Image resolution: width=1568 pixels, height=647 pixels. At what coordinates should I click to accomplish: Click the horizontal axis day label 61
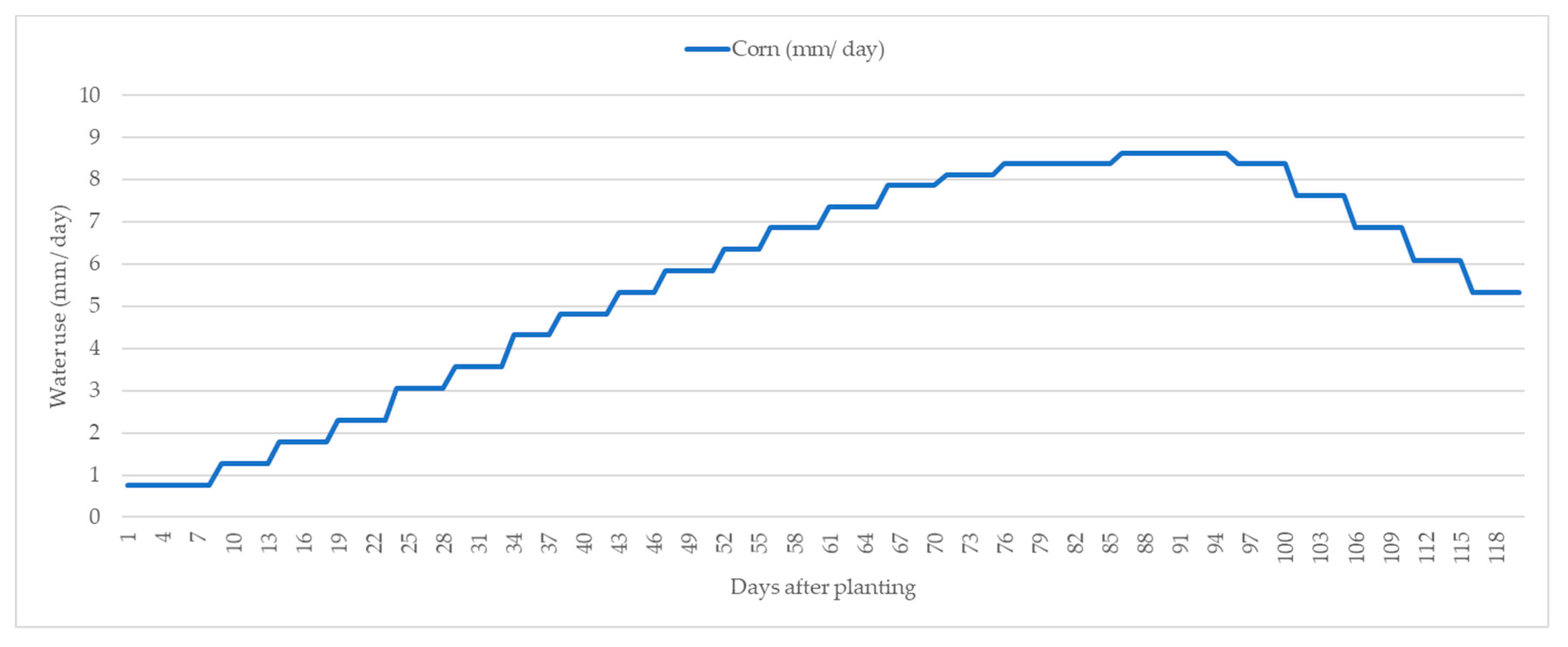[831, 543]
